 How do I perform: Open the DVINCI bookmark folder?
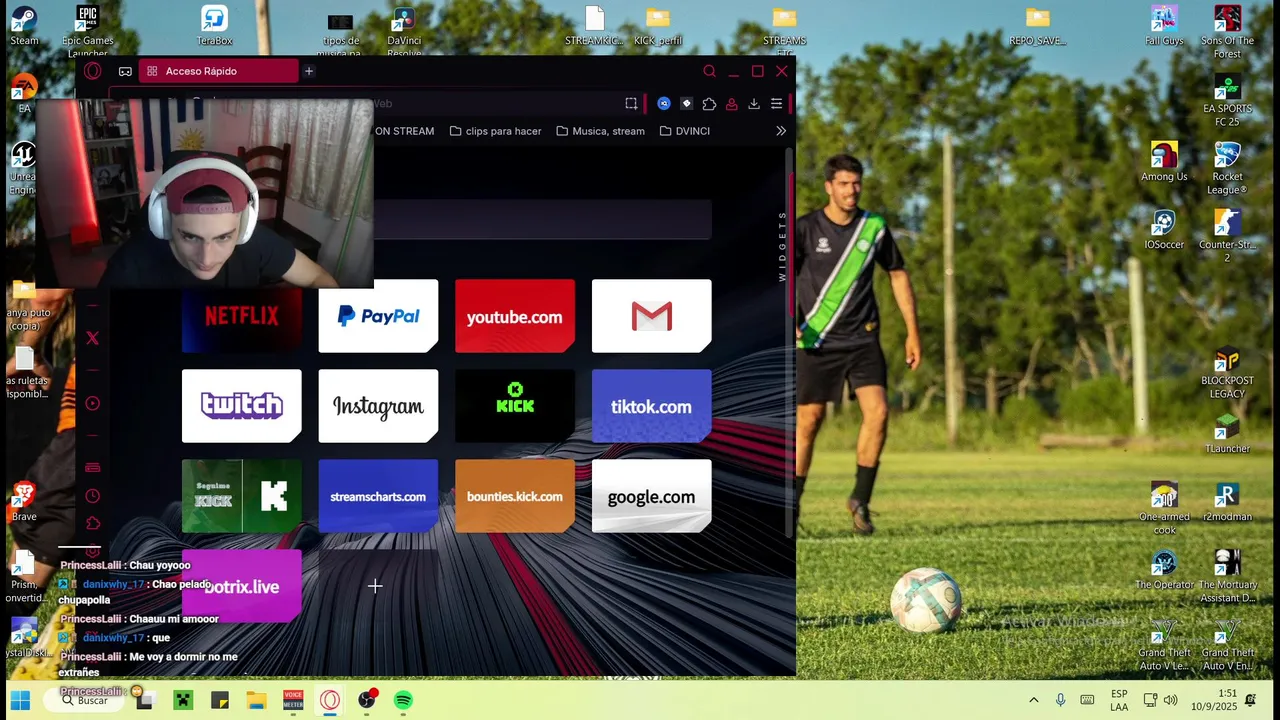pyautogui.click(x=685, y=131)
